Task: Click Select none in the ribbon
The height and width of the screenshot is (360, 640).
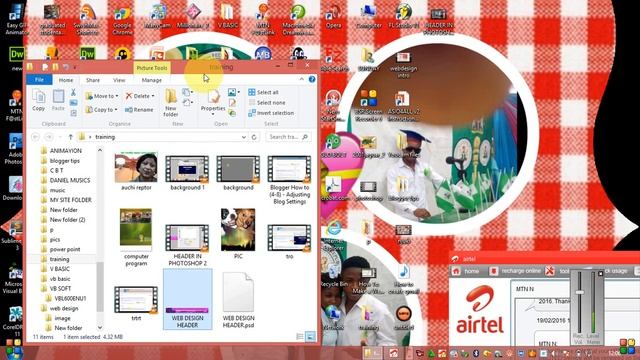Action: pos(267,103)
